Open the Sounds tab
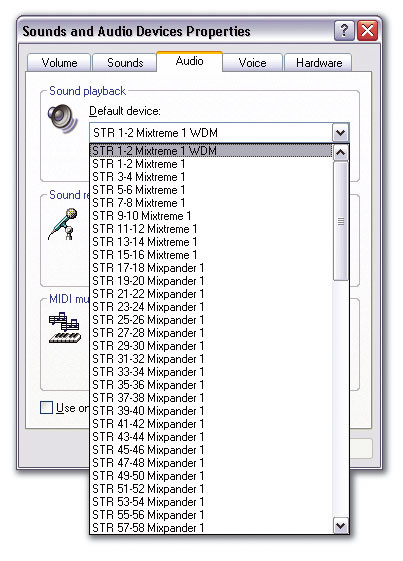The image size is (403, 561). [125, 63]
